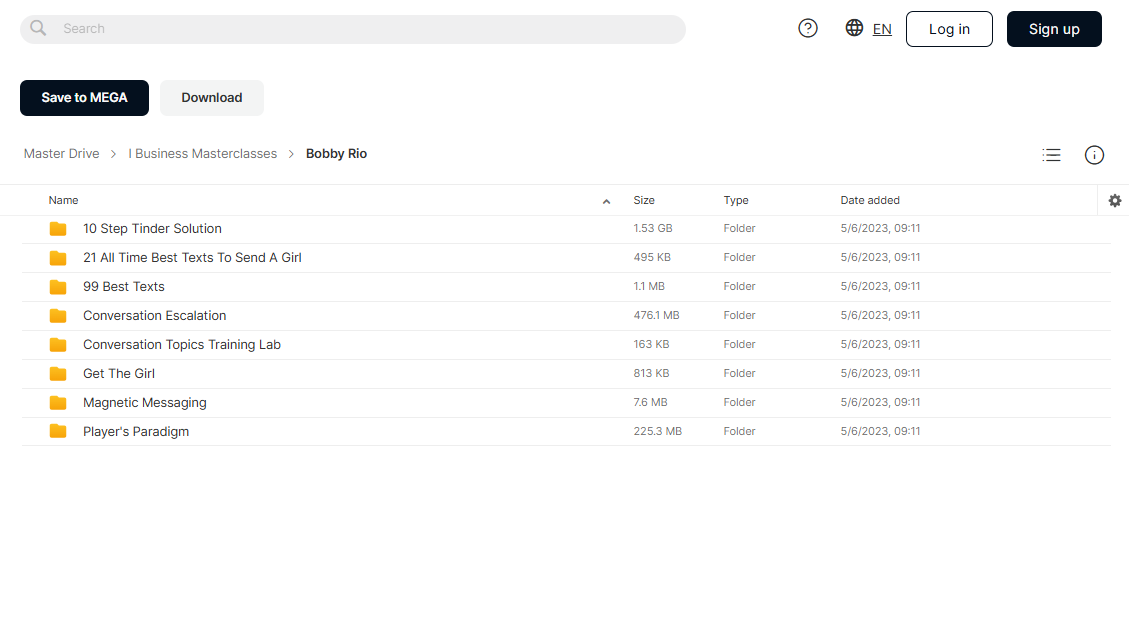Click the Log in button
This screenshot has height=639, width=1129.
tap(949, 29)
